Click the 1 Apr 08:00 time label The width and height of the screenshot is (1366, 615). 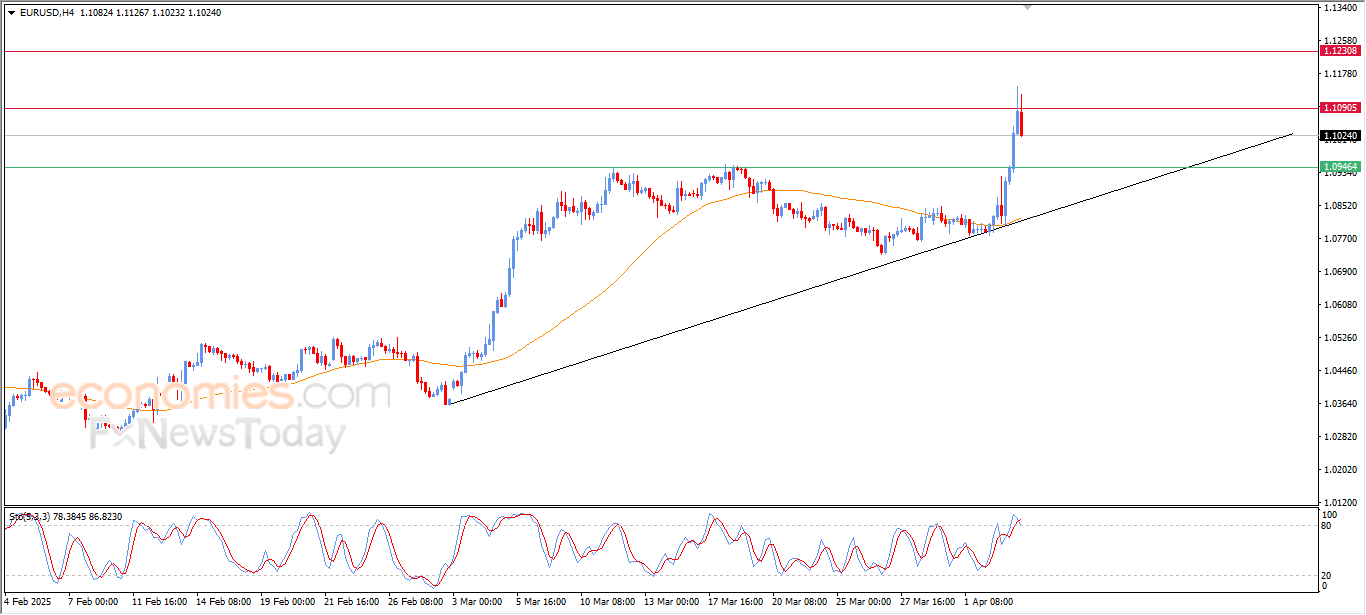[989, 602]
